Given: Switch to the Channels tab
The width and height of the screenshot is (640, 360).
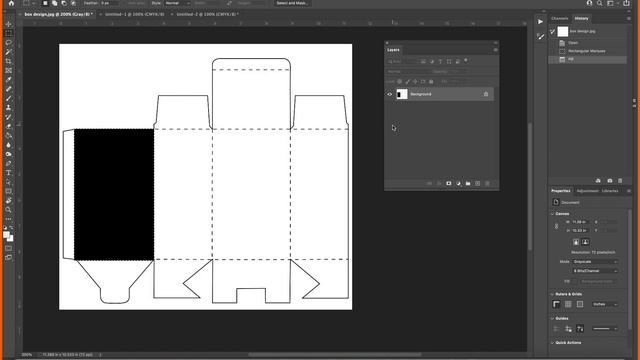Looking at the screenshot, I should coord(559,18).
